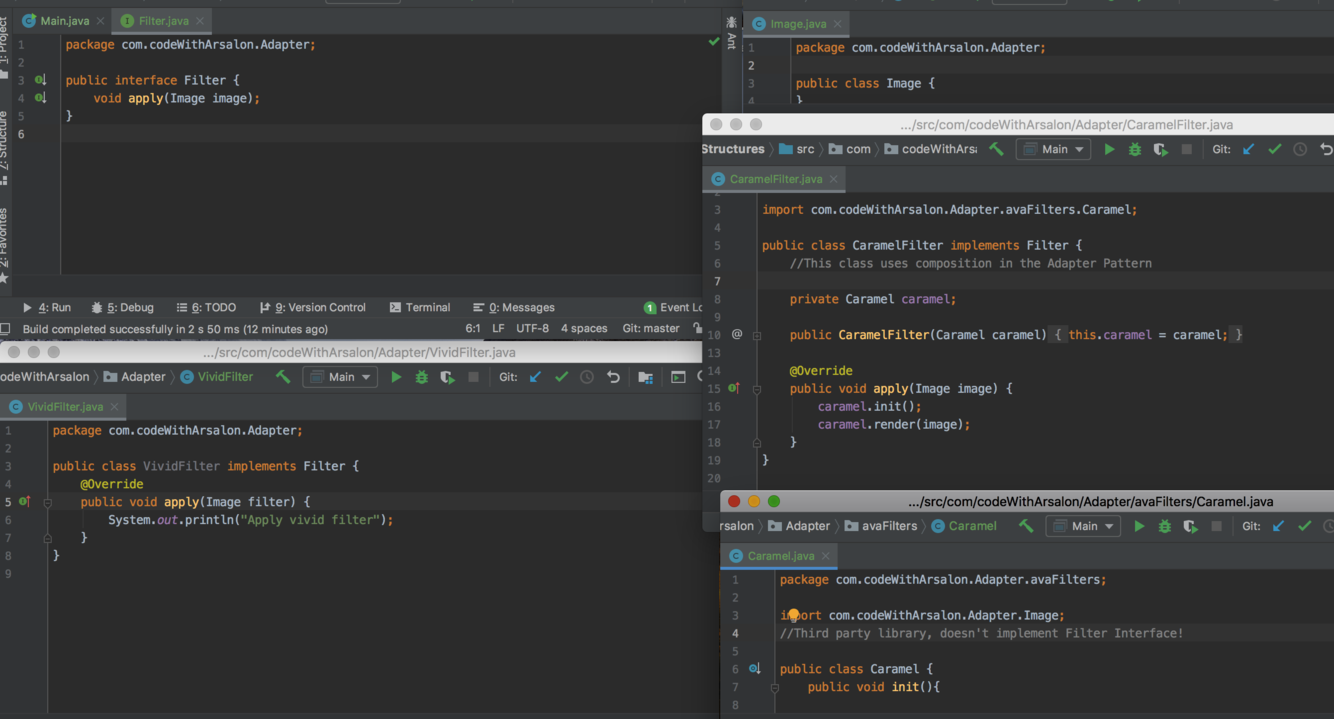This screenshot has height=719, width=1334.
Task: Open Main run configuration dropdown in VividFilter window
Action: point(340,377)
